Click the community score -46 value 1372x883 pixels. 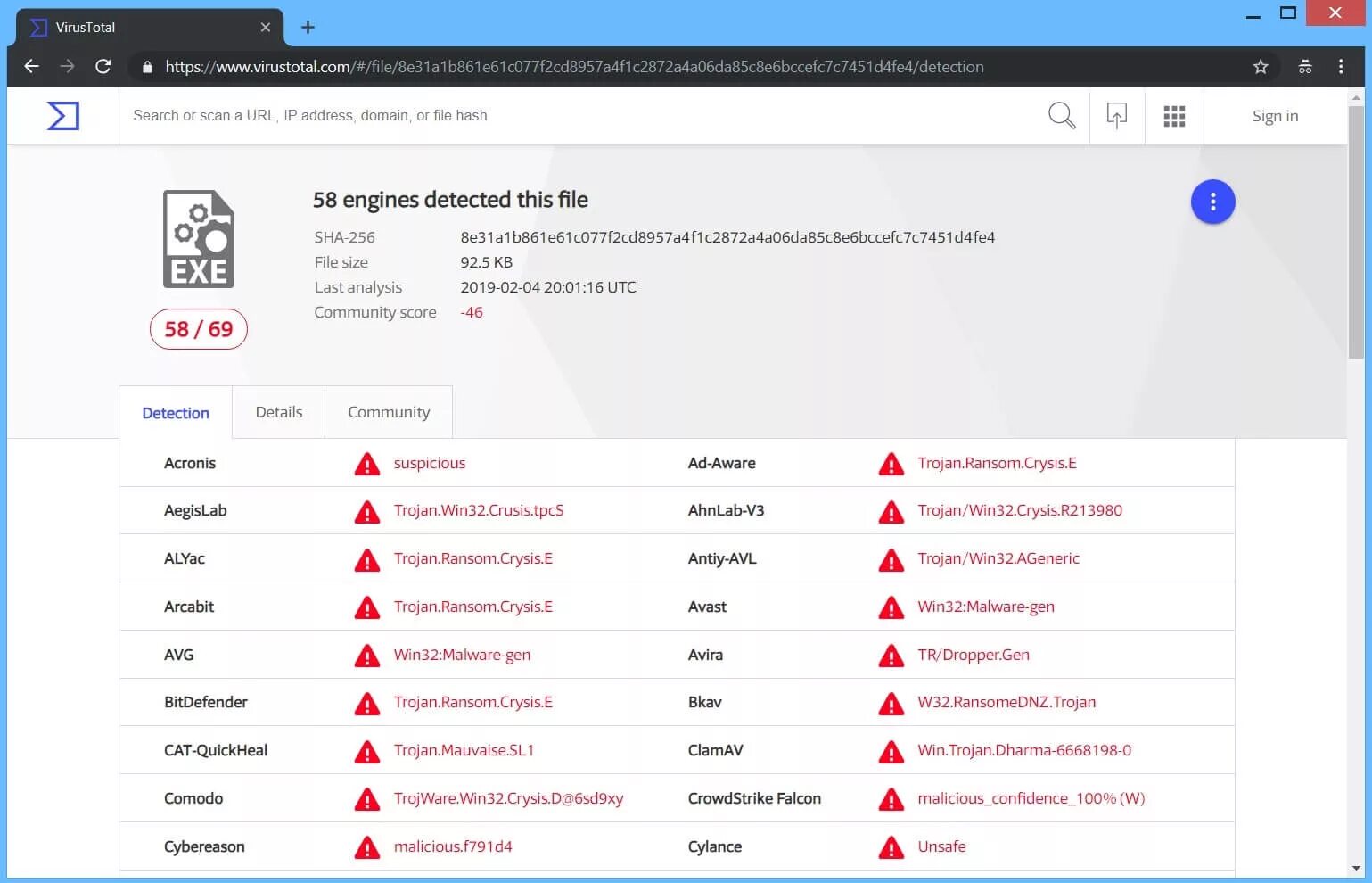pyautogui.click(x=472, y=312)
